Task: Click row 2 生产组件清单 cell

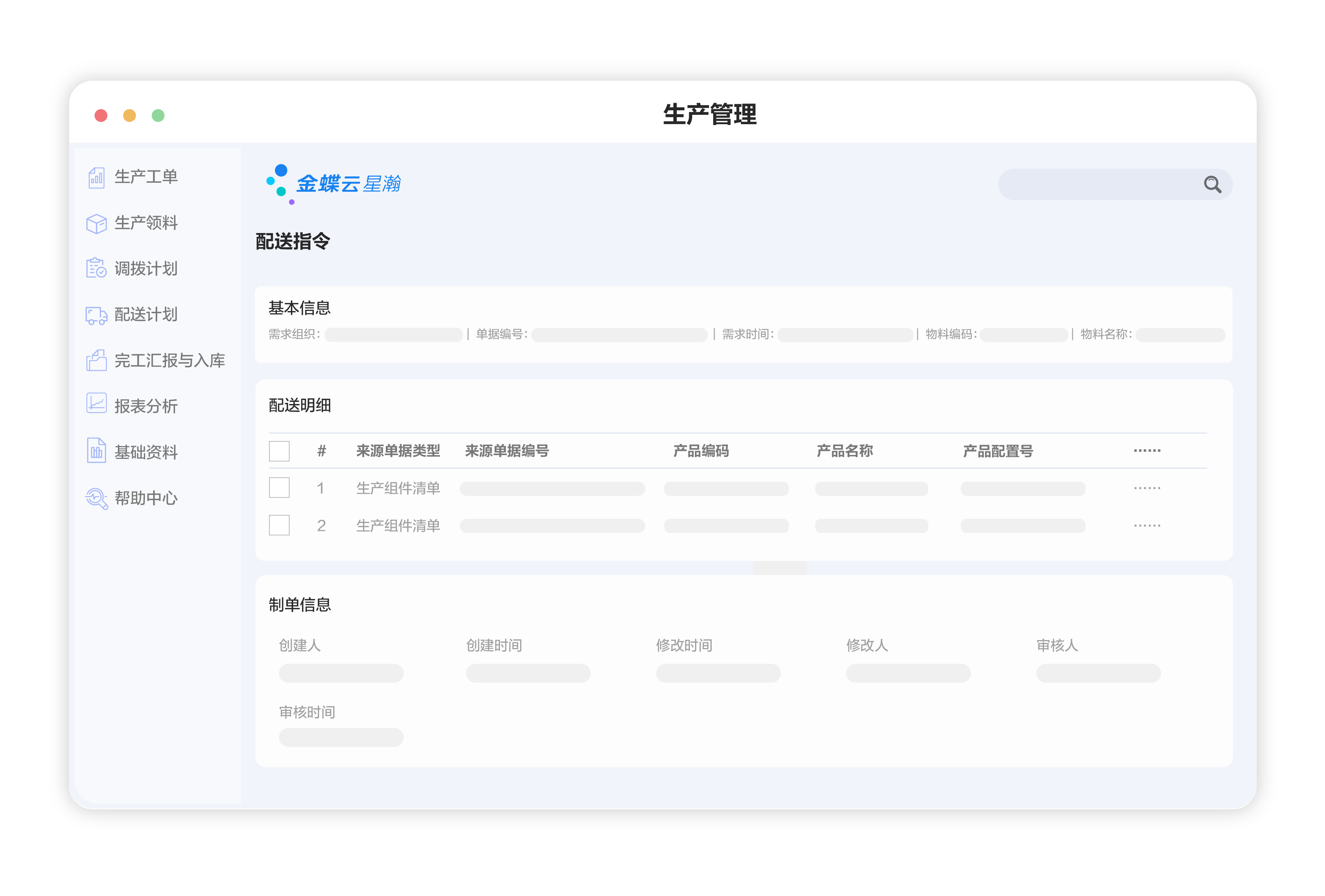Action: click(398, 526)
